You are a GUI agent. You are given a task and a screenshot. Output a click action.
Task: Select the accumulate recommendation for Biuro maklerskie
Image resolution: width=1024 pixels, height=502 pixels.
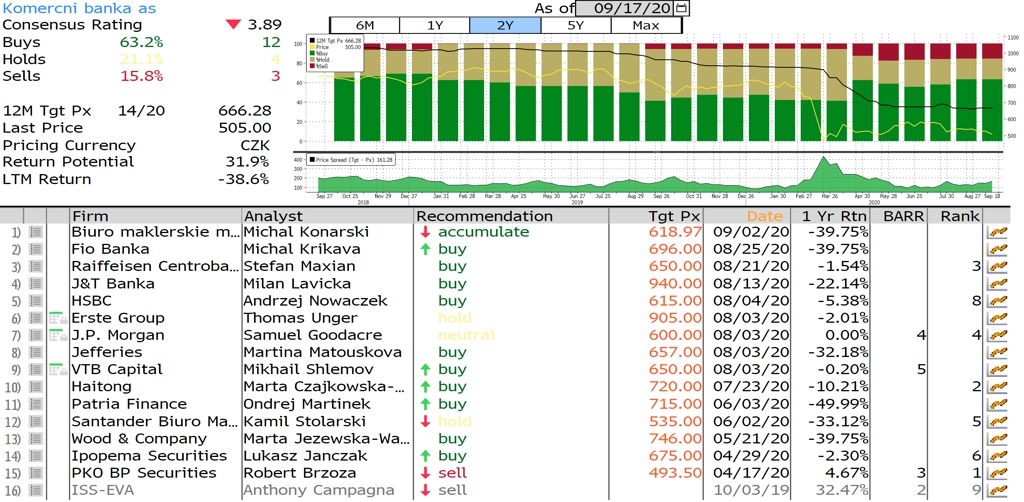point(484,232)
